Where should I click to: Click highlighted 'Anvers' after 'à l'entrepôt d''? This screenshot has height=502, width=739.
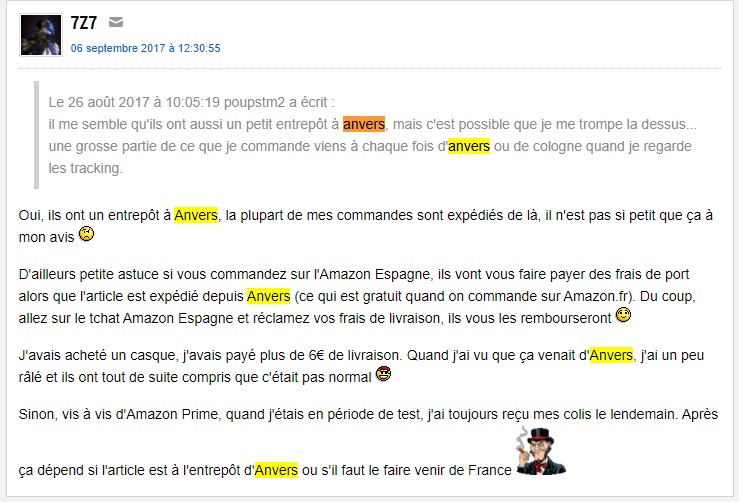click(276, 470)
